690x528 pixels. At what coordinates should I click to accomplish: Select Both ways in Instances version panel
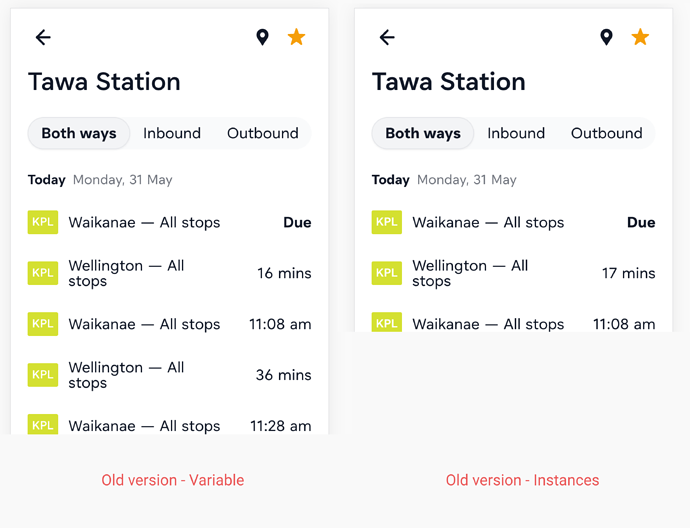click(423, 133)
